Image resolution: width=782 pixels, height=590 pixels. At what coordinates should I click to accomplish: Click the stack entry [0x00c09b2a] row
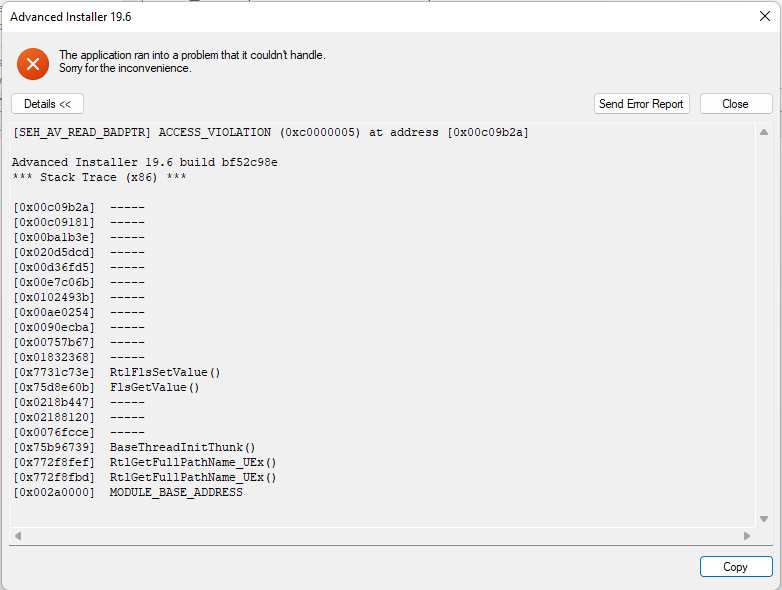pos(78,207)
